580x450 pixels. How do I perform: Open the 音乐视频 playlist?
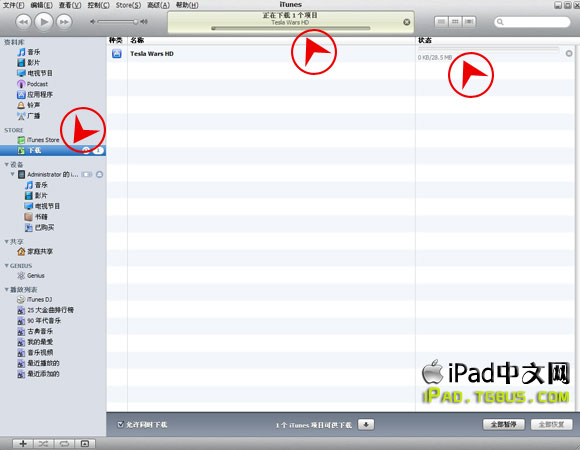pos(35,352)
